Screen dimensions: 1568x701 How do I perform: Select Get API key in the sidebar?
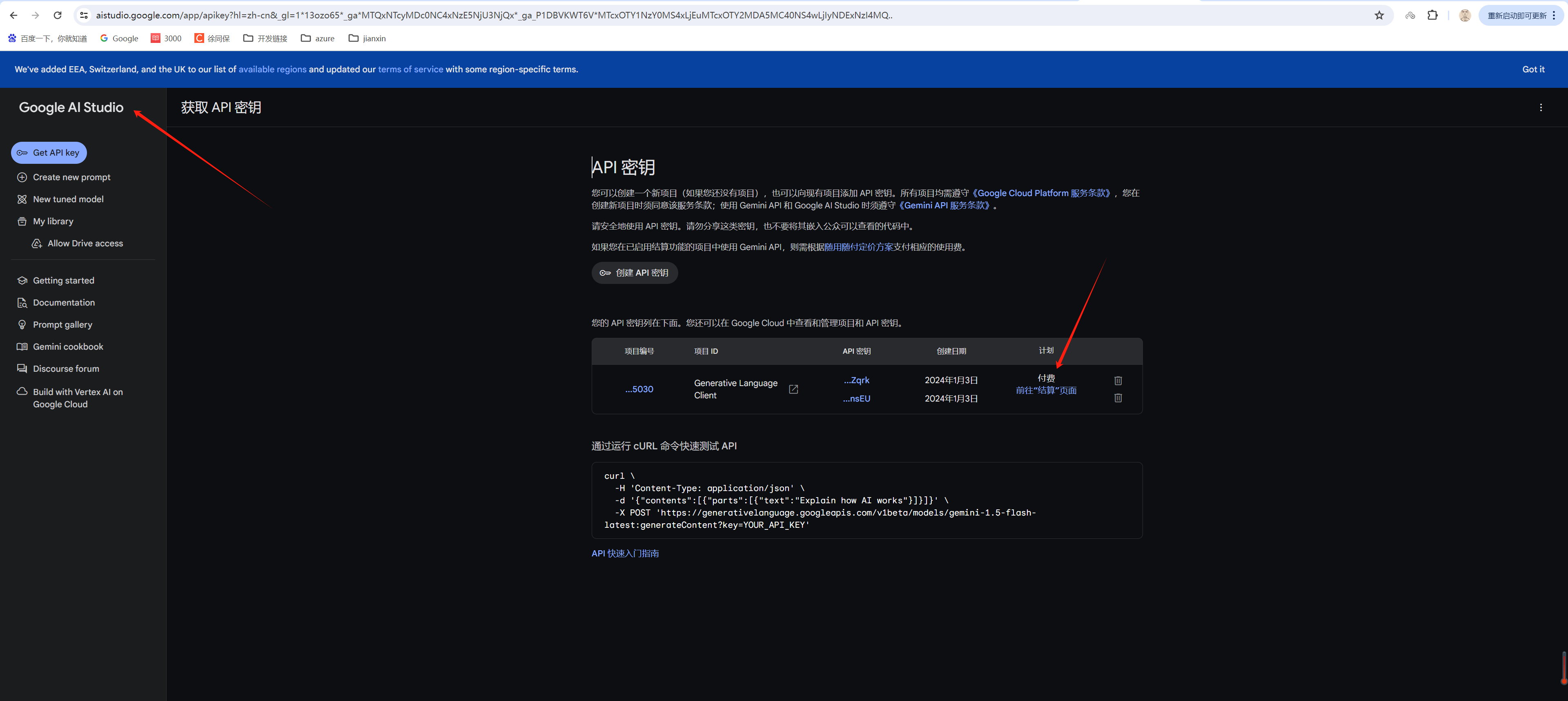click(49, 152)
